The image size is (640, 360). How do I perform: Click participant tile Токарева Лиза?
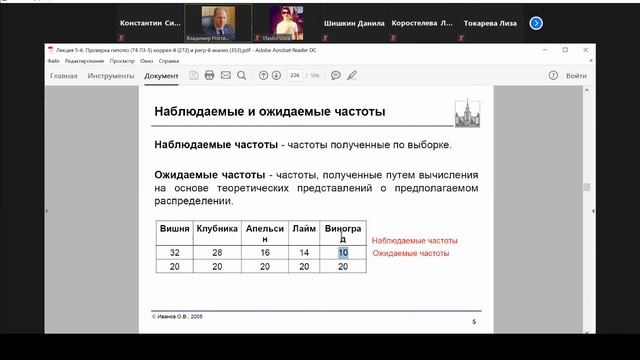point(490,23)
